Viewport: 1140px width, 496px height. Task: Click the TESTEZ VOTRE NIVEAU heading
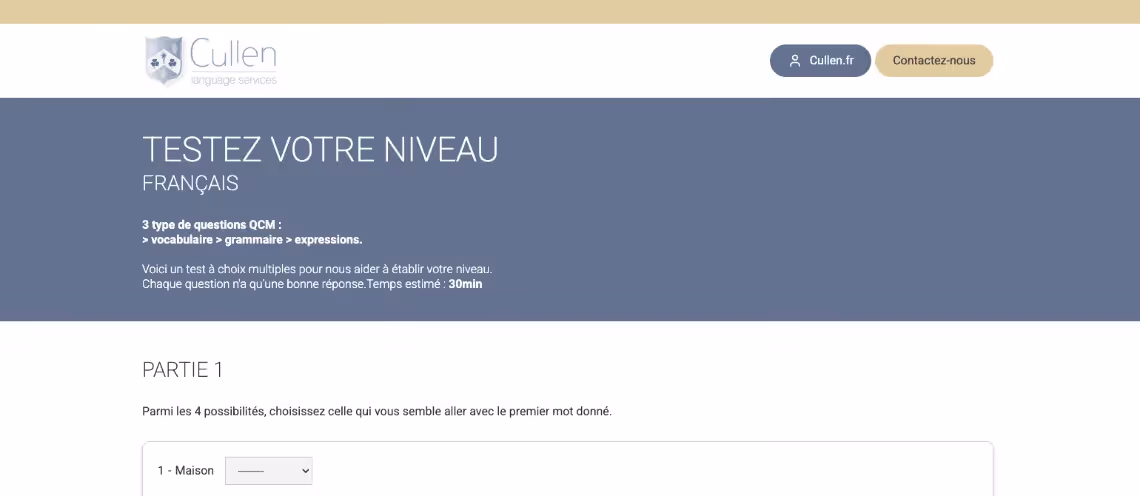click(x=320, y=150)
